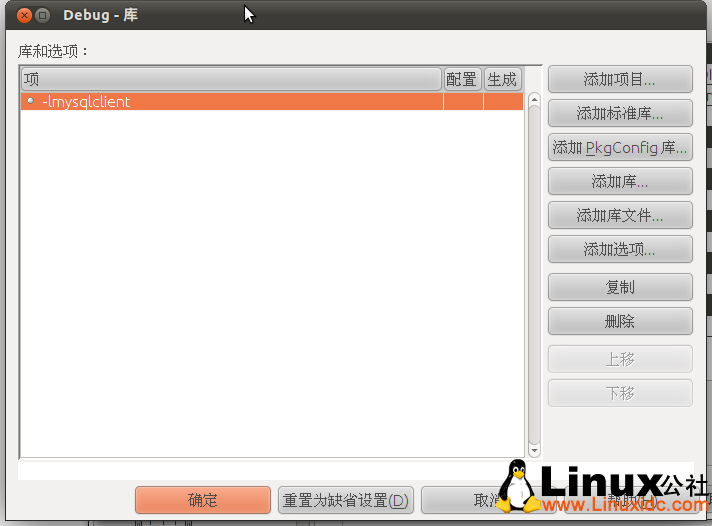This screenshot has width=712, height=526.
Task: Click the library icon beside -lmysqlclient
Action: click(x=30, y=101)
